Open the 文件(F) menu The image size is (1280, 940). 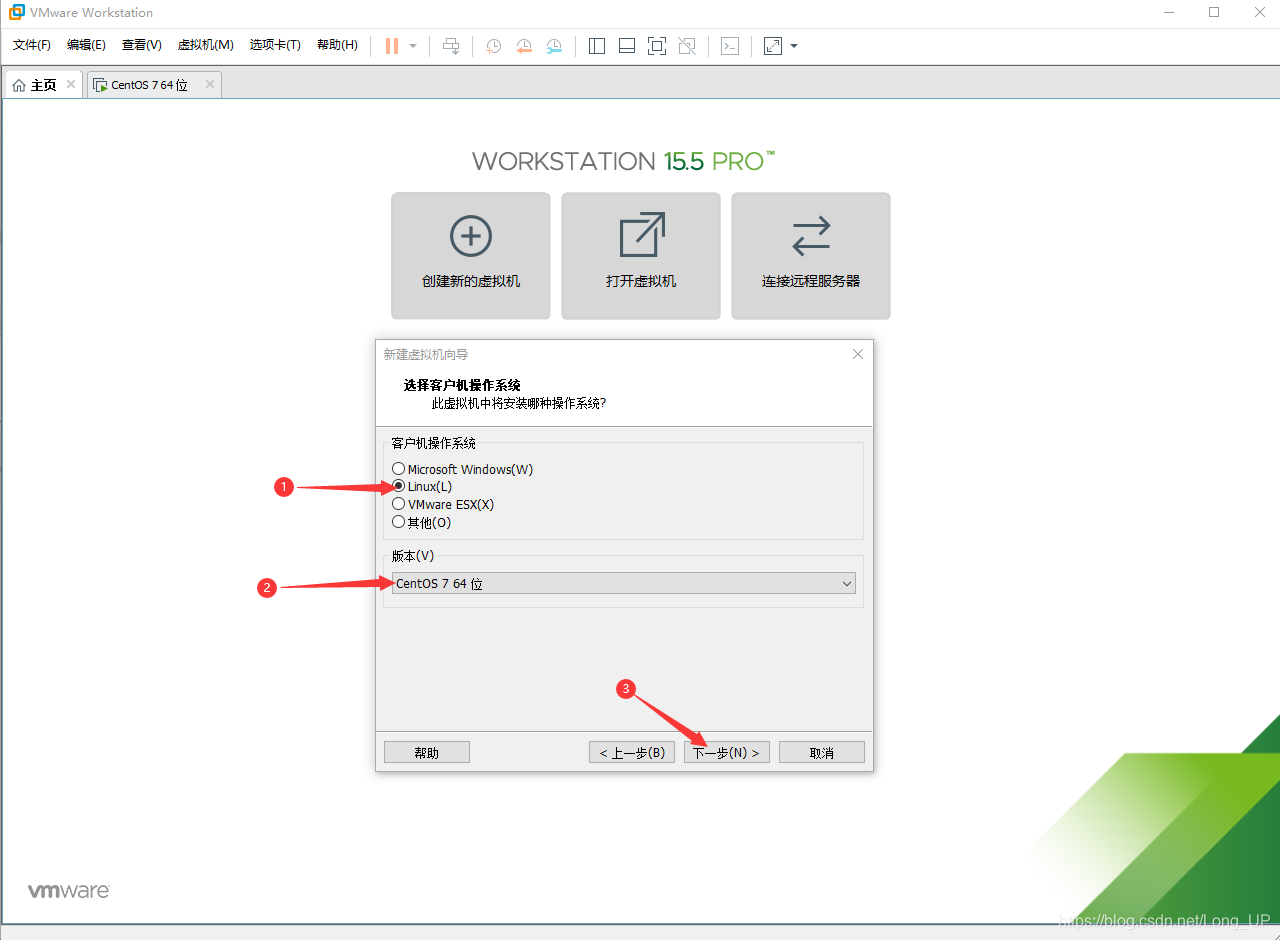point(32,45)
